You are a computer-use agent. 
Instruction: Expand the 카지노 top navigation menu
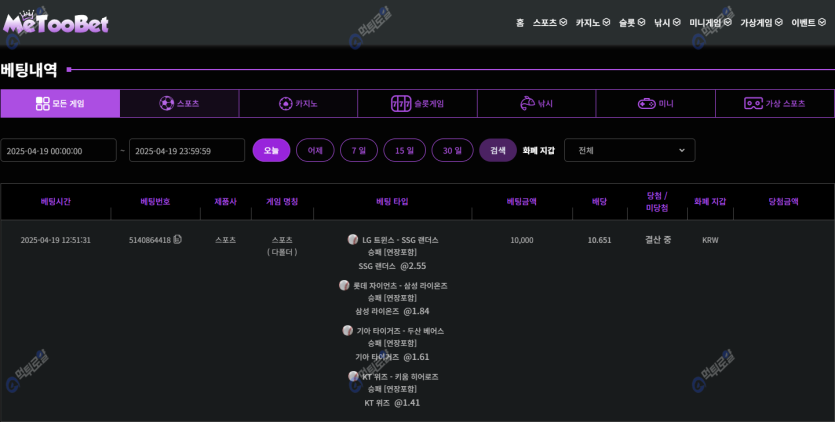(592, 22)
